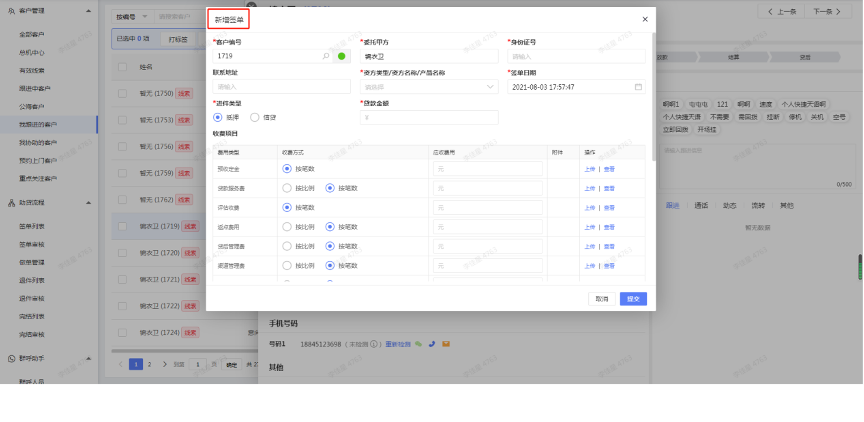Collapse the 客户管理 sidebar section arrow
Image resolution: width=864 pixels, height=422 pixels.
pos(89,11)
